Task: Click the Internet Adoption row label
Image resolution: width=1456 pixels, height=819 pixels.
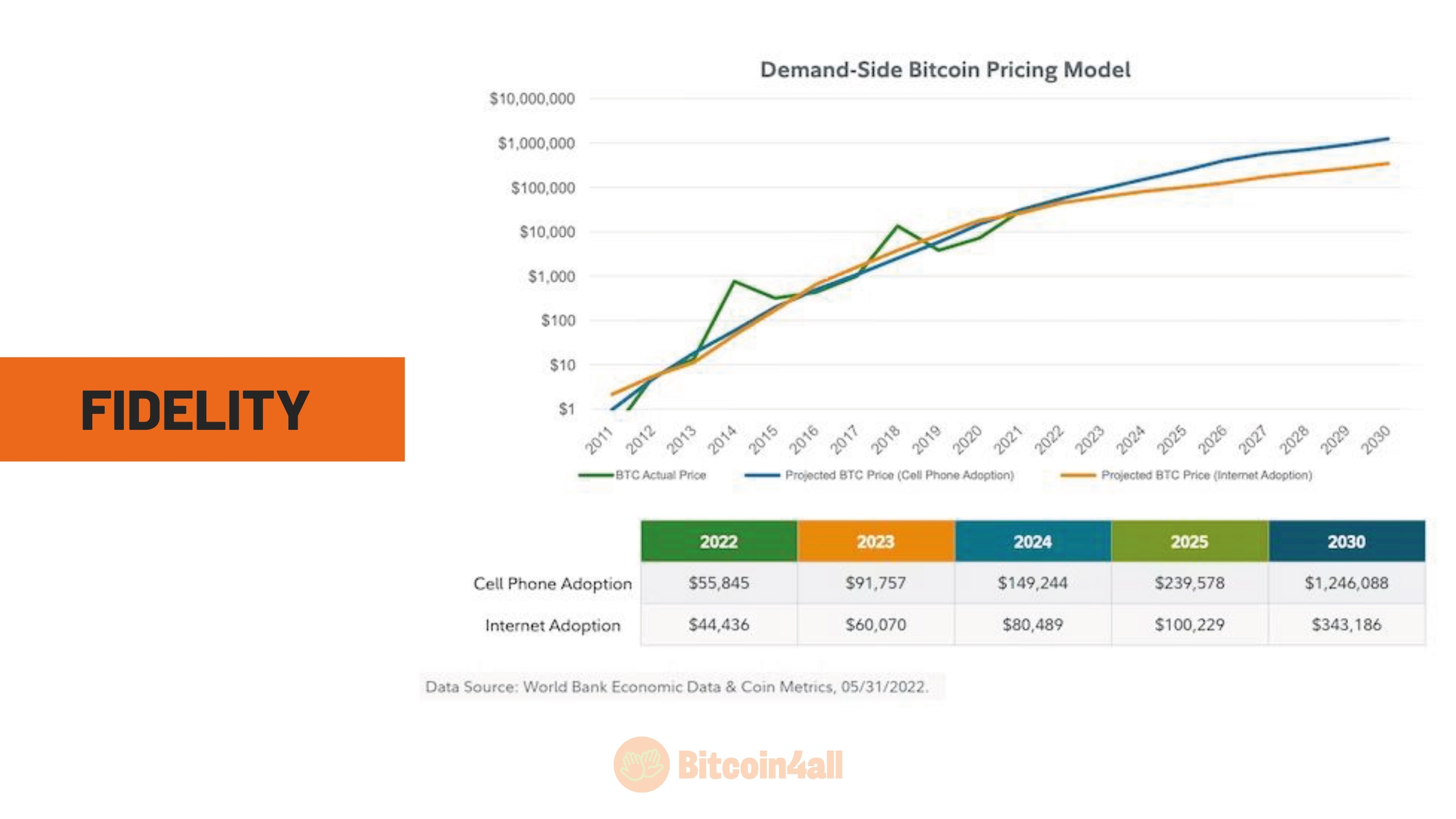Action: point(552,626)
